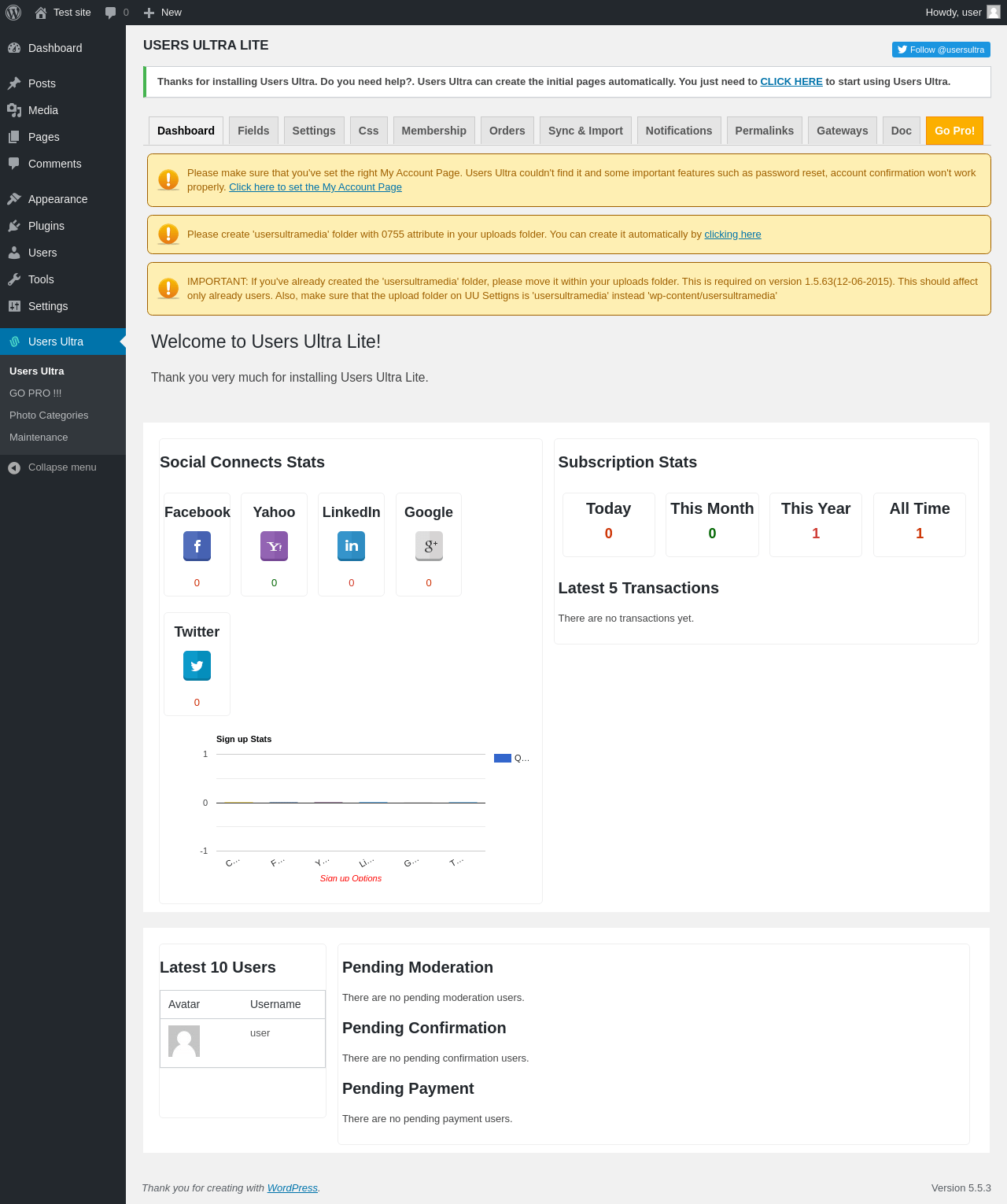Click 'Sign up Options' chart axis label
1007x1204 pixels.
click(x=351, y=878)
